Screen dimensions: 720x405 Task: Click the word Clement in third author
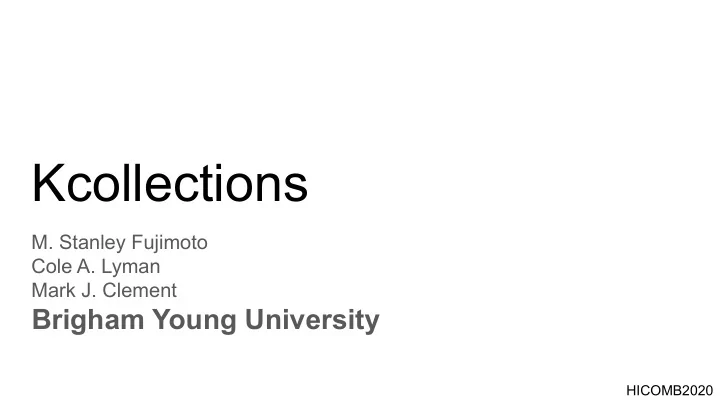point(140,291)
